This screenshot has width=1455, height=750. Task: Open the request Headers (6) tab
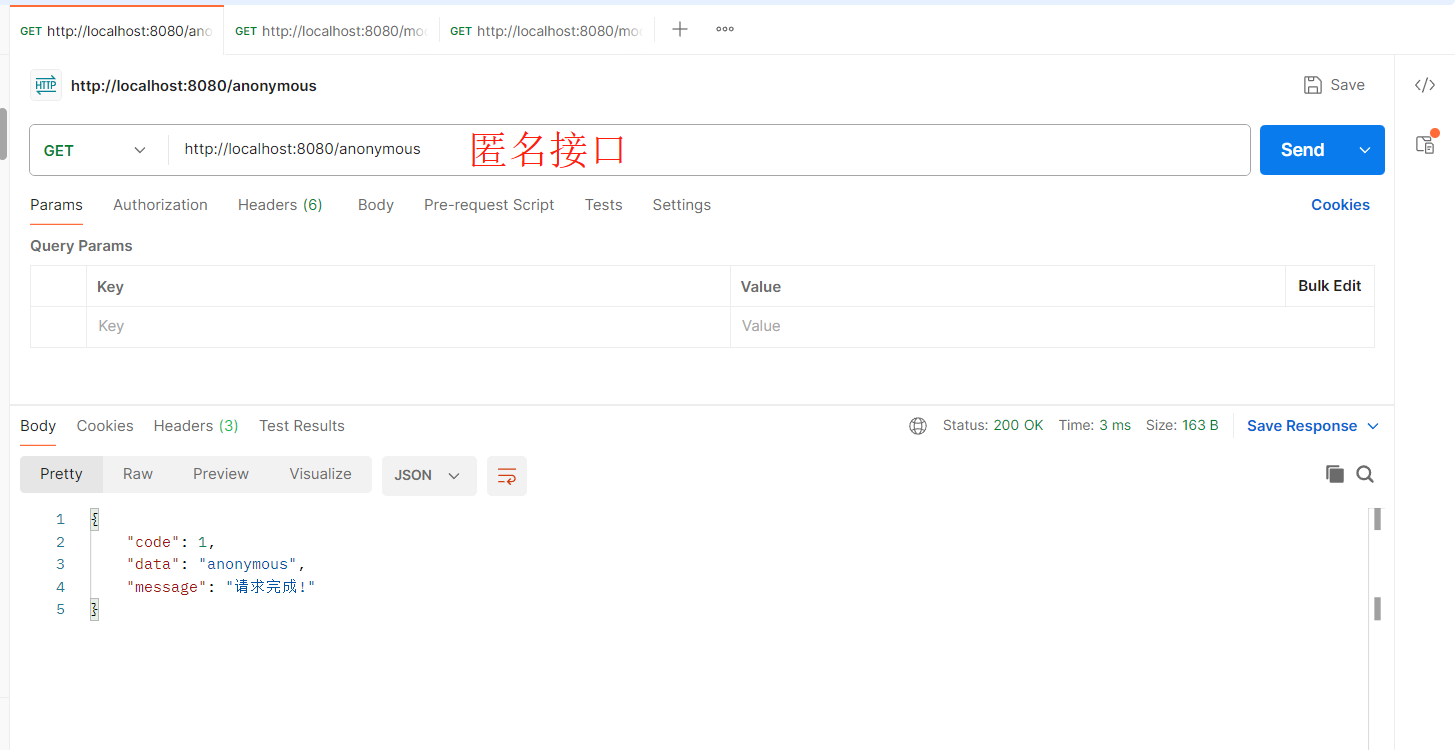click(280, 205)
